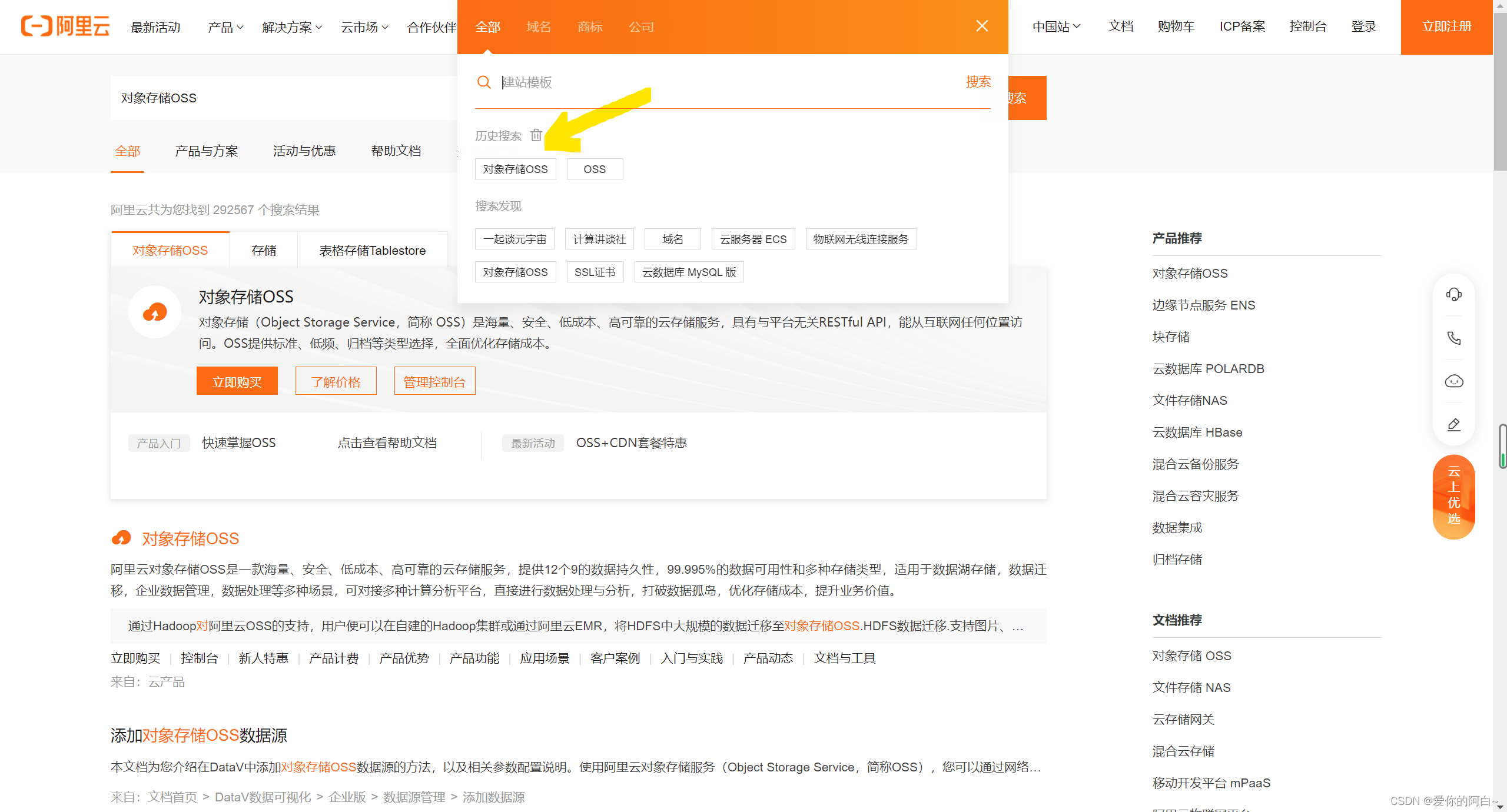Choose OSS from search history

click(595, 169)
